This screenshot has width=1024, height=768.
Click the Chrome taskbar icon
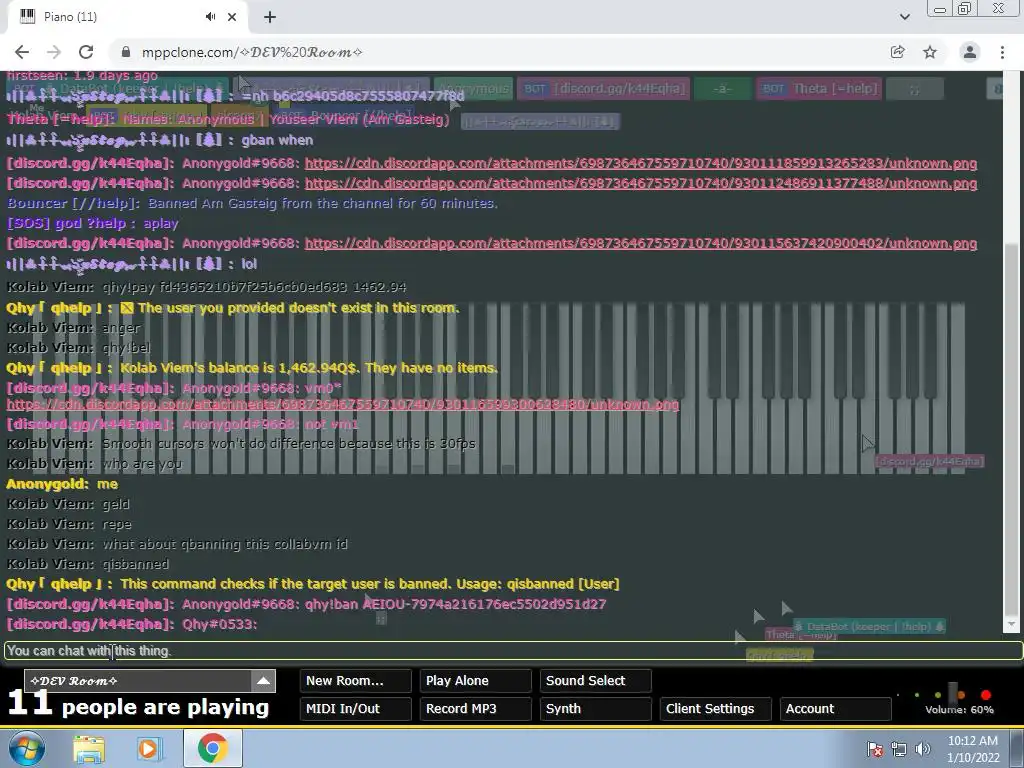212,748
